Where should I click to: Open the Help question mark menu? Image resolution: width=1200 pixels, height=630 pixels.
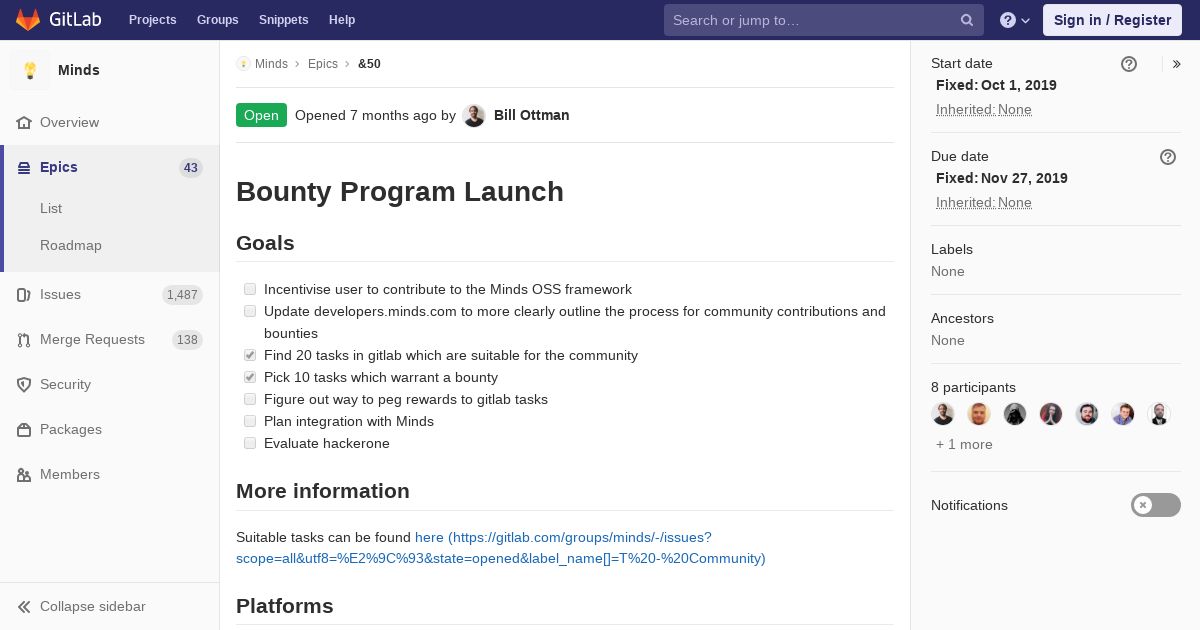click(x=1015, y=20)
